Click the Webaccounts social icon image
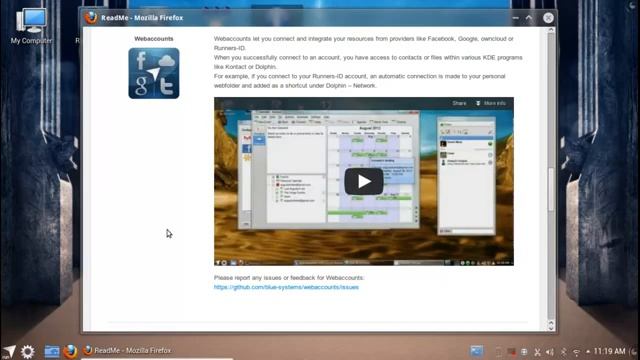Image resolution: width=640 pixels, height=360 pixels. coord(153,73)
